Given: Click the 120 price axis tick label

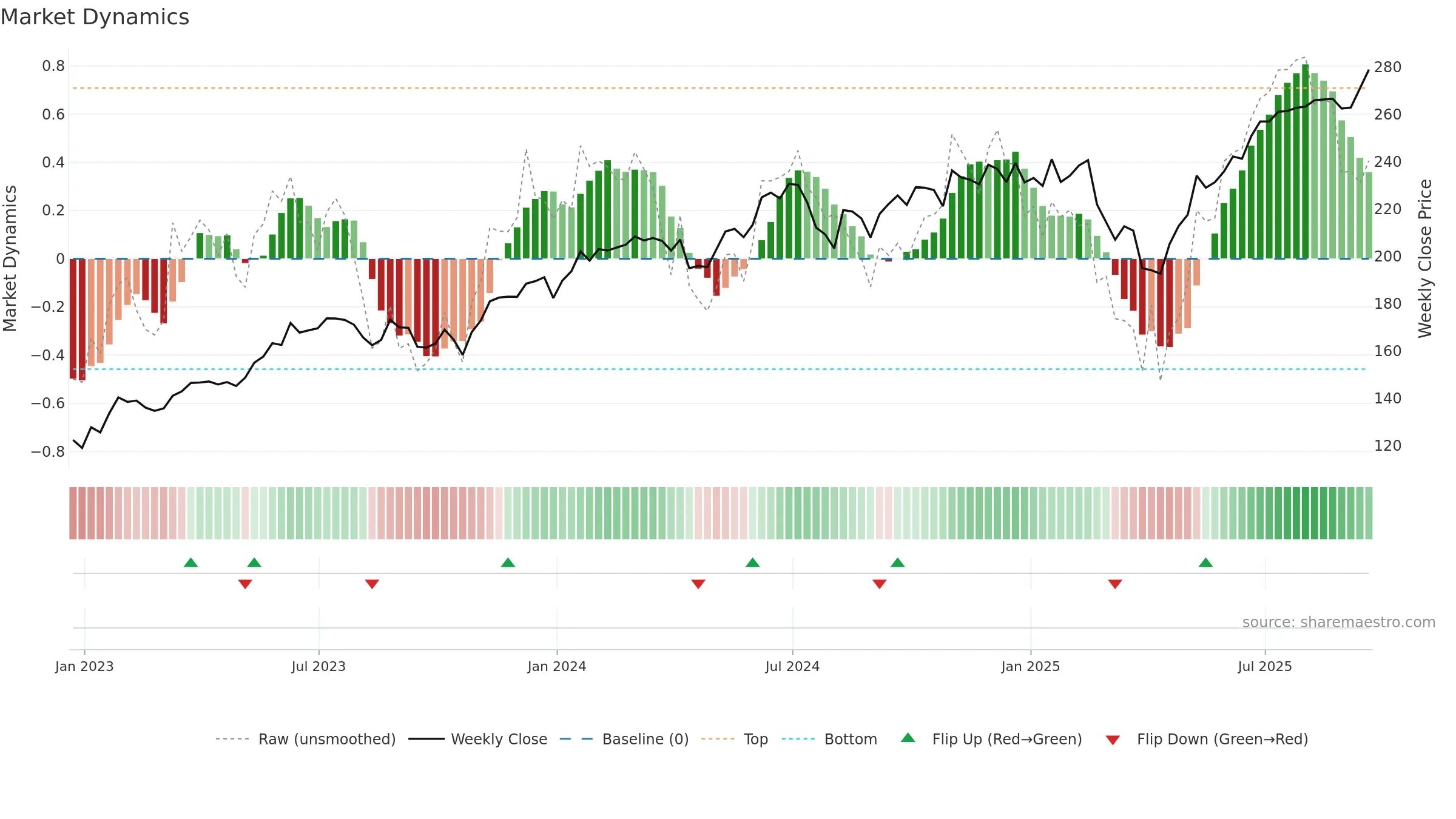Looking at the screenshot, I should (1388, 446).
